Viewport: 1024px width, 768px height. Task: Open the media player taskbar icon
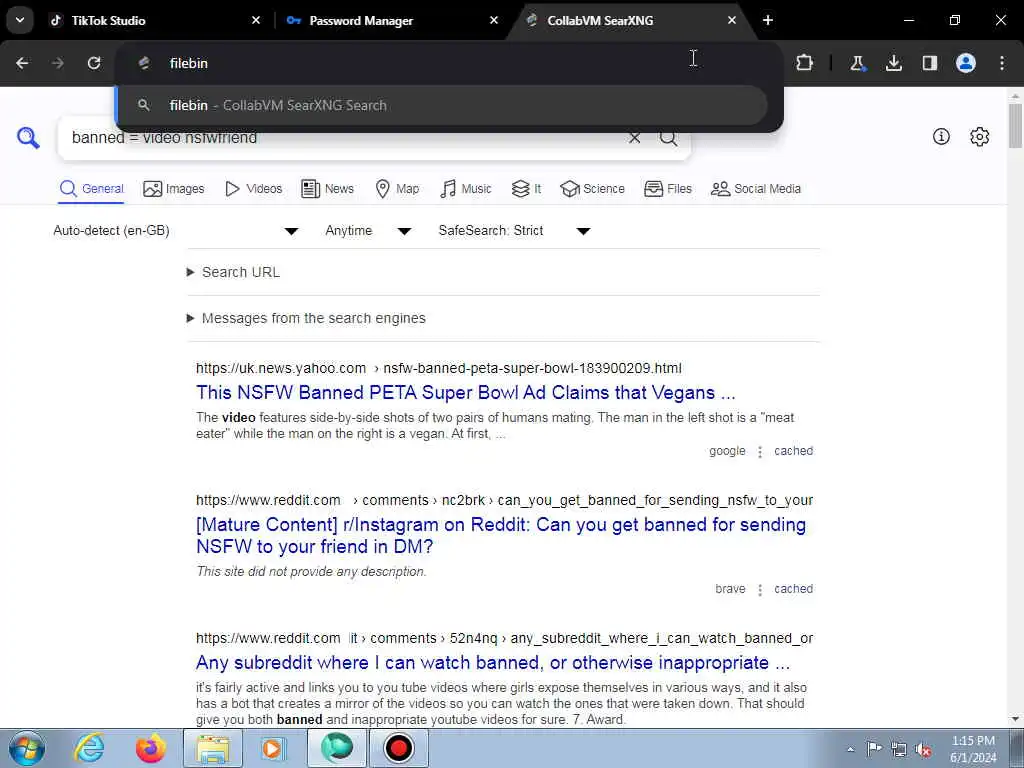pos(274,748)
